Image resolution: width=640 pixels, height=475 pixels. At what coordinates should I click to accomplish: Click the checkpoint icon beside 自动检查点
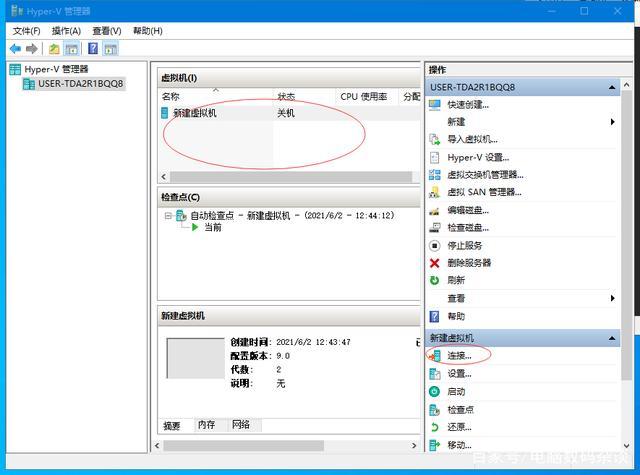point(181,215)
